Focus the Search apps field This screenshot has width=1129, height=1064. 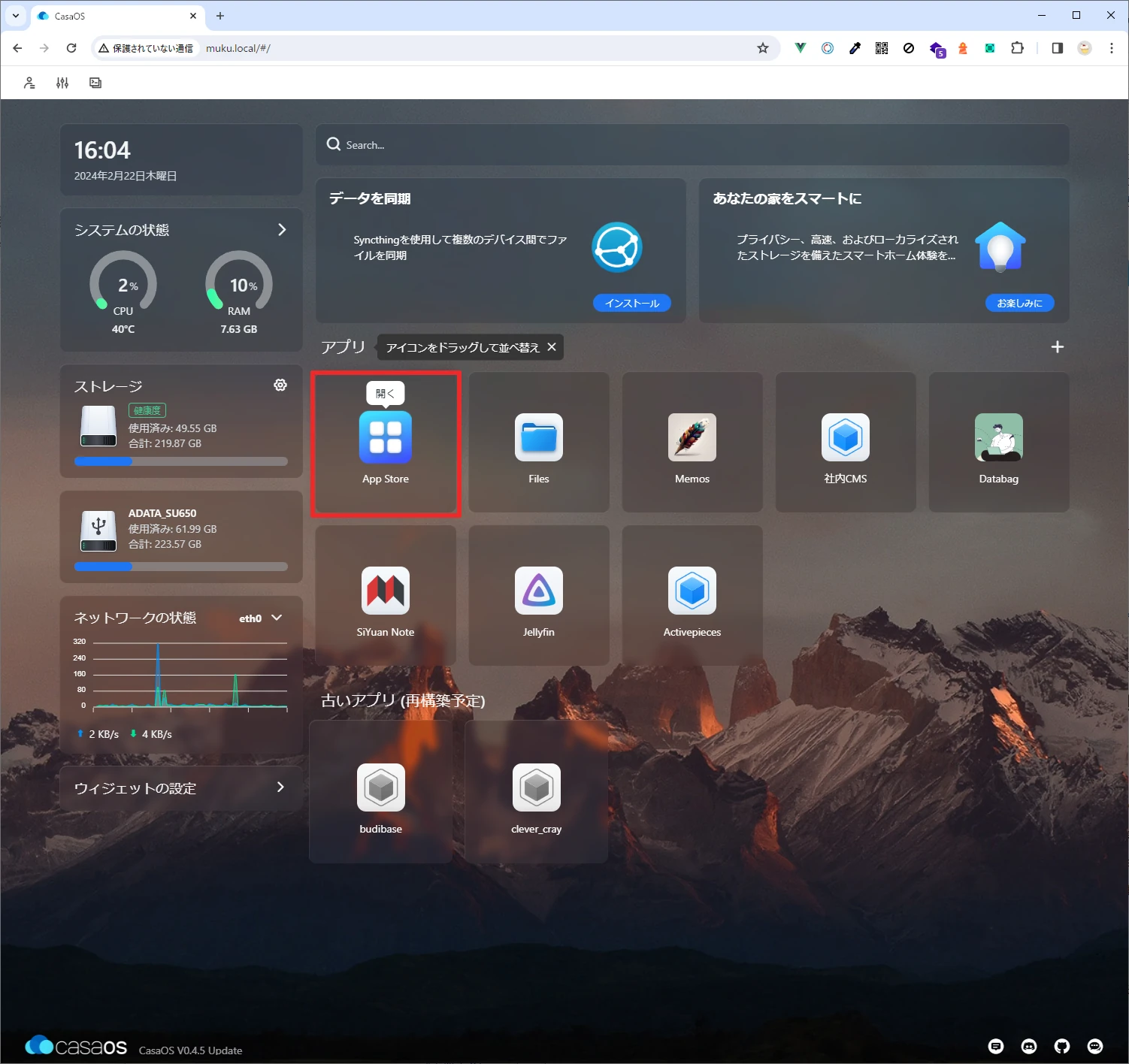tap(692, 145)
